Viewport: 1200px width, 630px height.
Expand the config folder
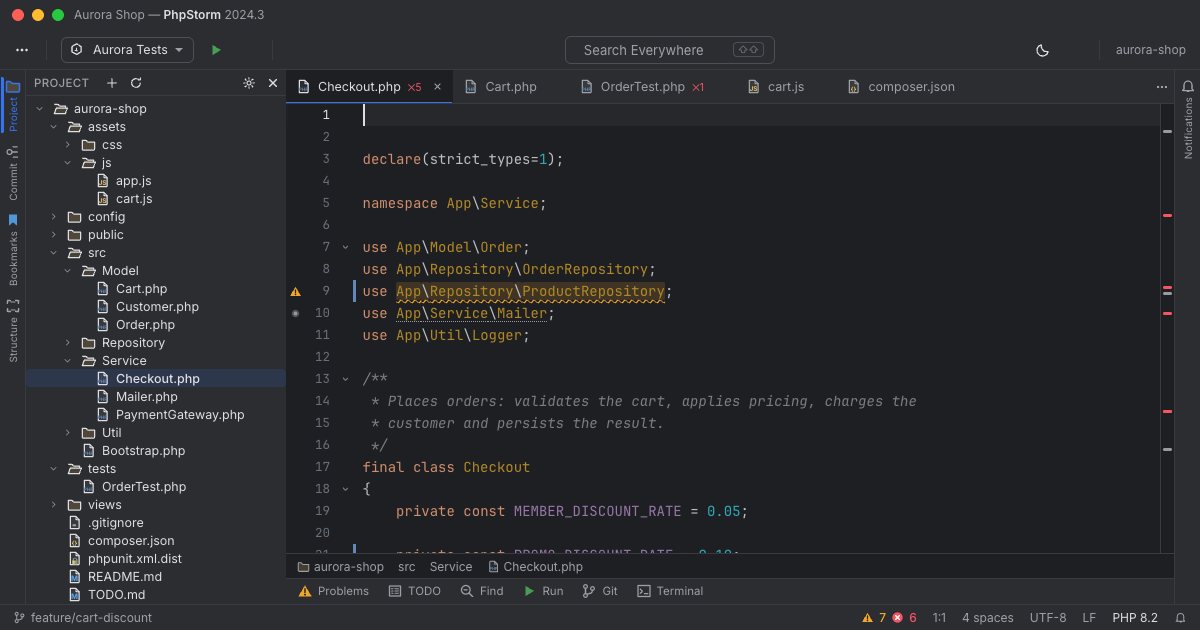pos(53,217)
